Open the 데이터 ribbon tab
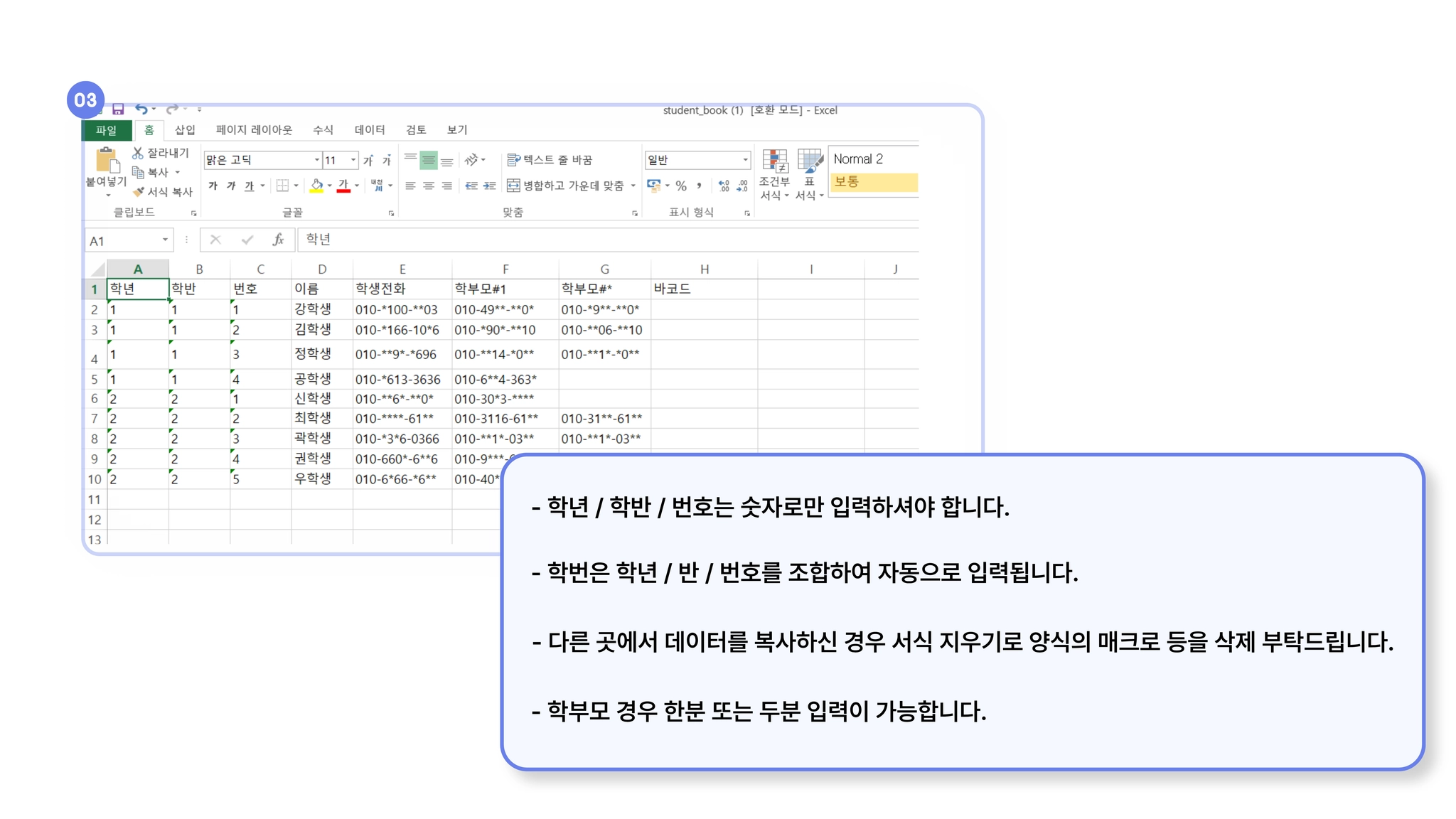1456x819 pixels. click(370, 129)
